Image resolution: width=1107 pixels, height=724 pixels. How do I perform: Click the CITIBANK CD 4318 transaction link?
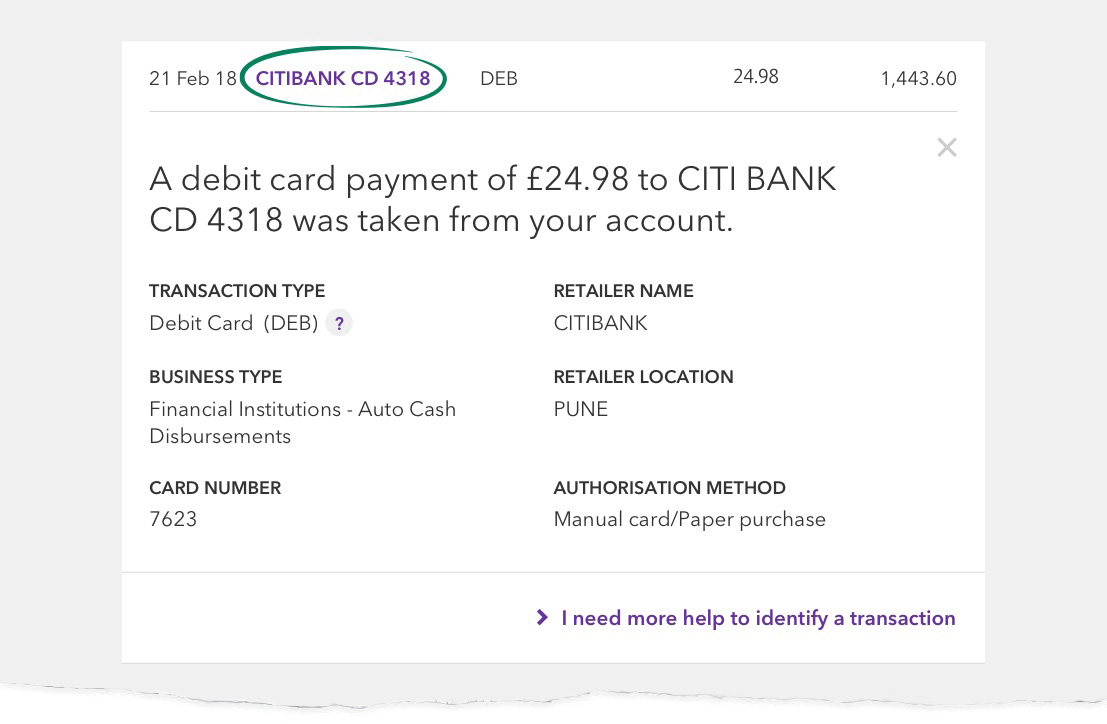click(x=343, y=78)
